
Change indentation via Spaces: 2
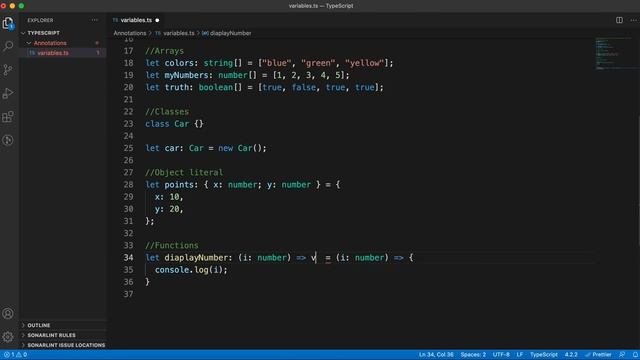click(x=473, y=355)
